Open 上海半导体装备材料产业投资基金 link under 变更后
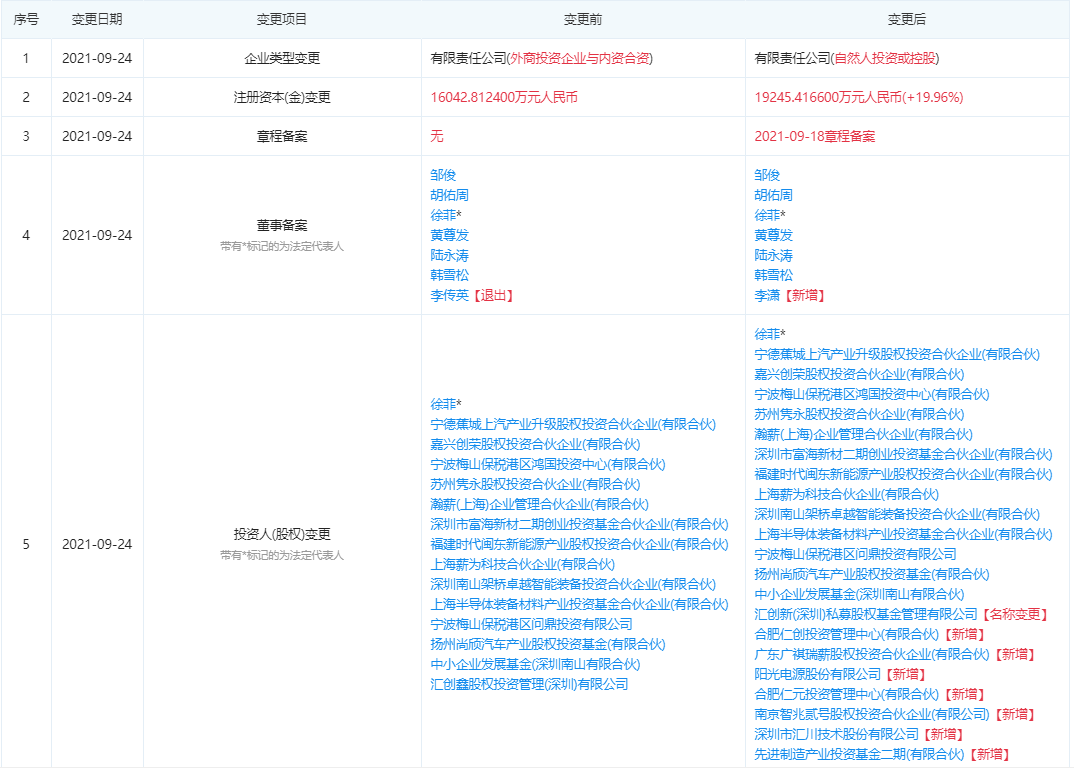This screenshot has height=771, width=1074. coord(903,534)
